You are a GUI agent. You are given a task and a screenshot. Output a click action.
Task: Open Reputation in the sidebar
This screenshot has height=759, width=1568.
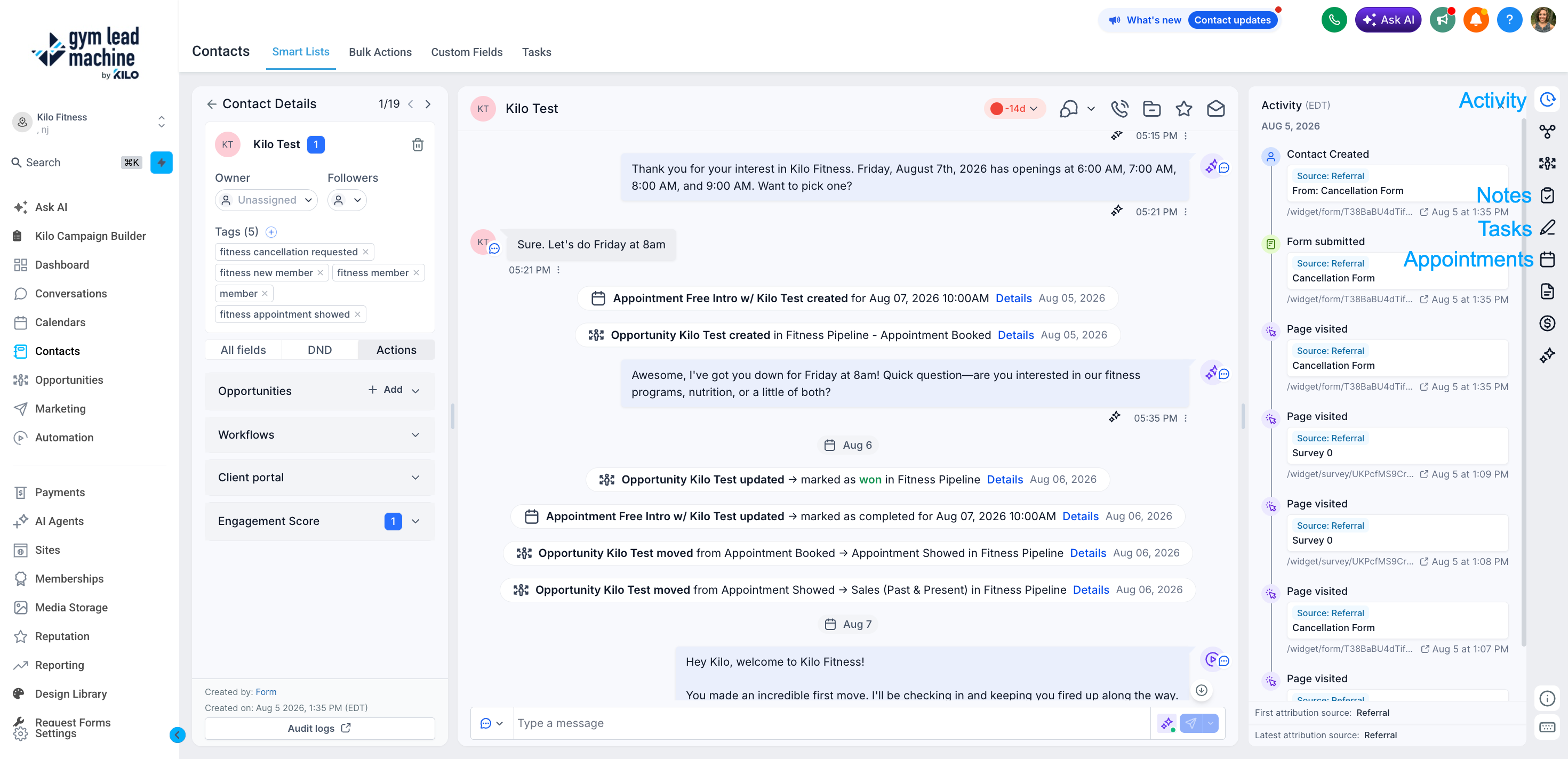click(x=62, y=637)
